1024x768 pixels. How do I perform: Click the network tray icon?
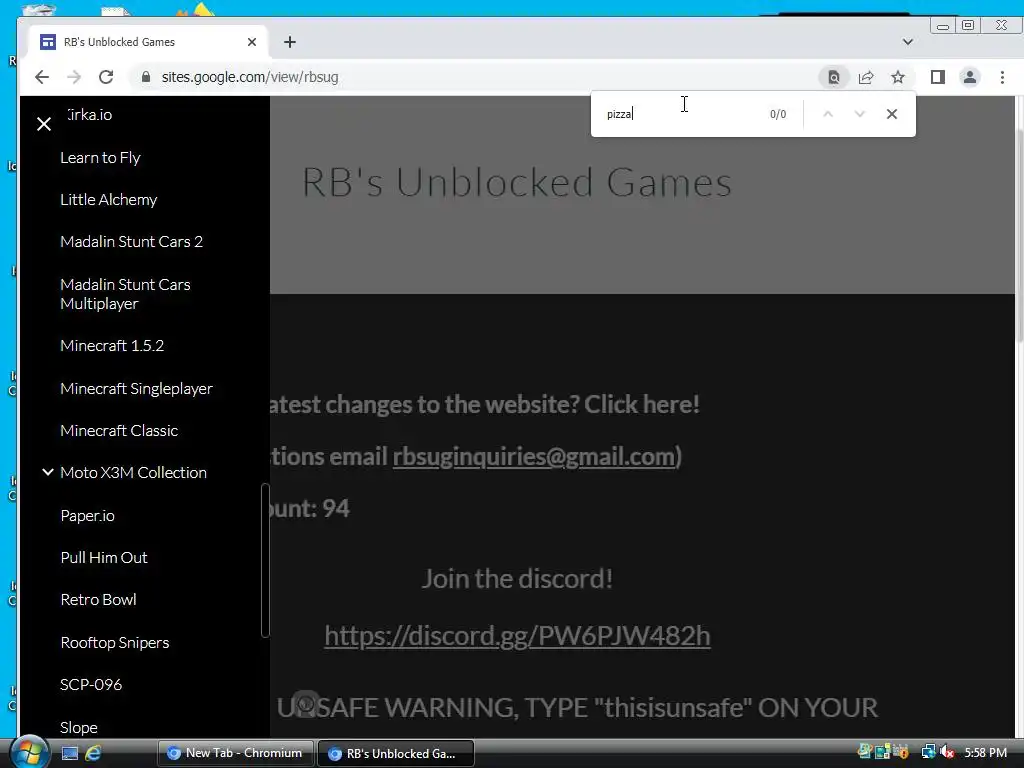coord(928,753)
